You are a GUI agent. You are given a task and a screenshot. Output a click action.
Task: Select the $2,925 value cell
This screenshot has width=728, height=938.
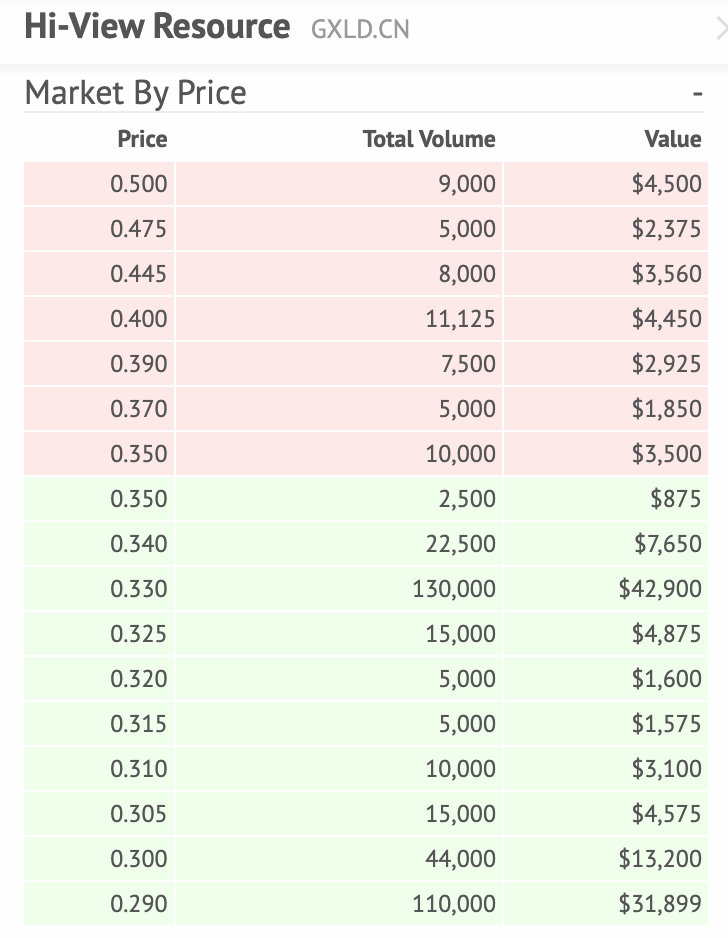(x=666, y=364)
